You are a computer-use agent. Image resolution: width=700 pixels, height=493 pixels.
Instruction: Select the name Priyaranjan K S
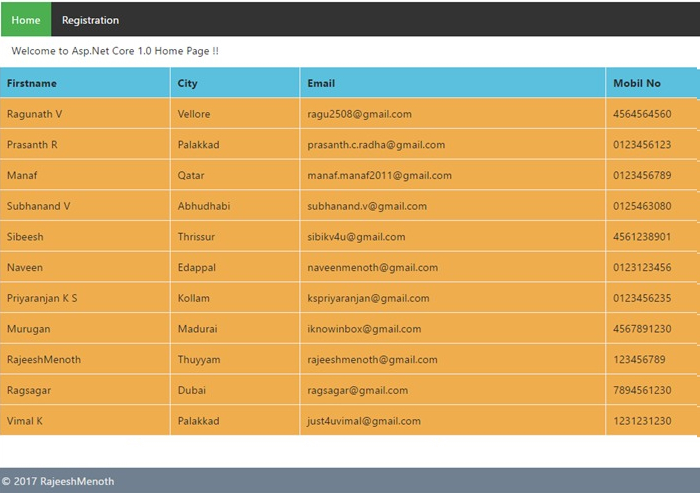(42, 298)
